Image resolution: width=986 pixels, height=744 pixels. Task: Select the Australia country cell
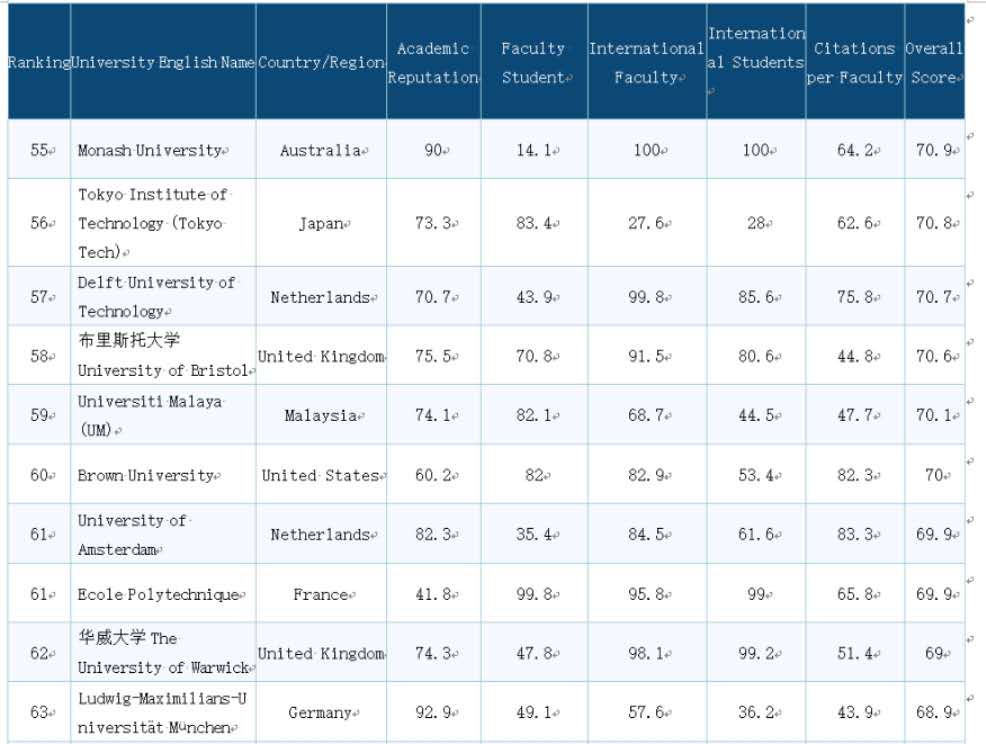pos(323,150)
